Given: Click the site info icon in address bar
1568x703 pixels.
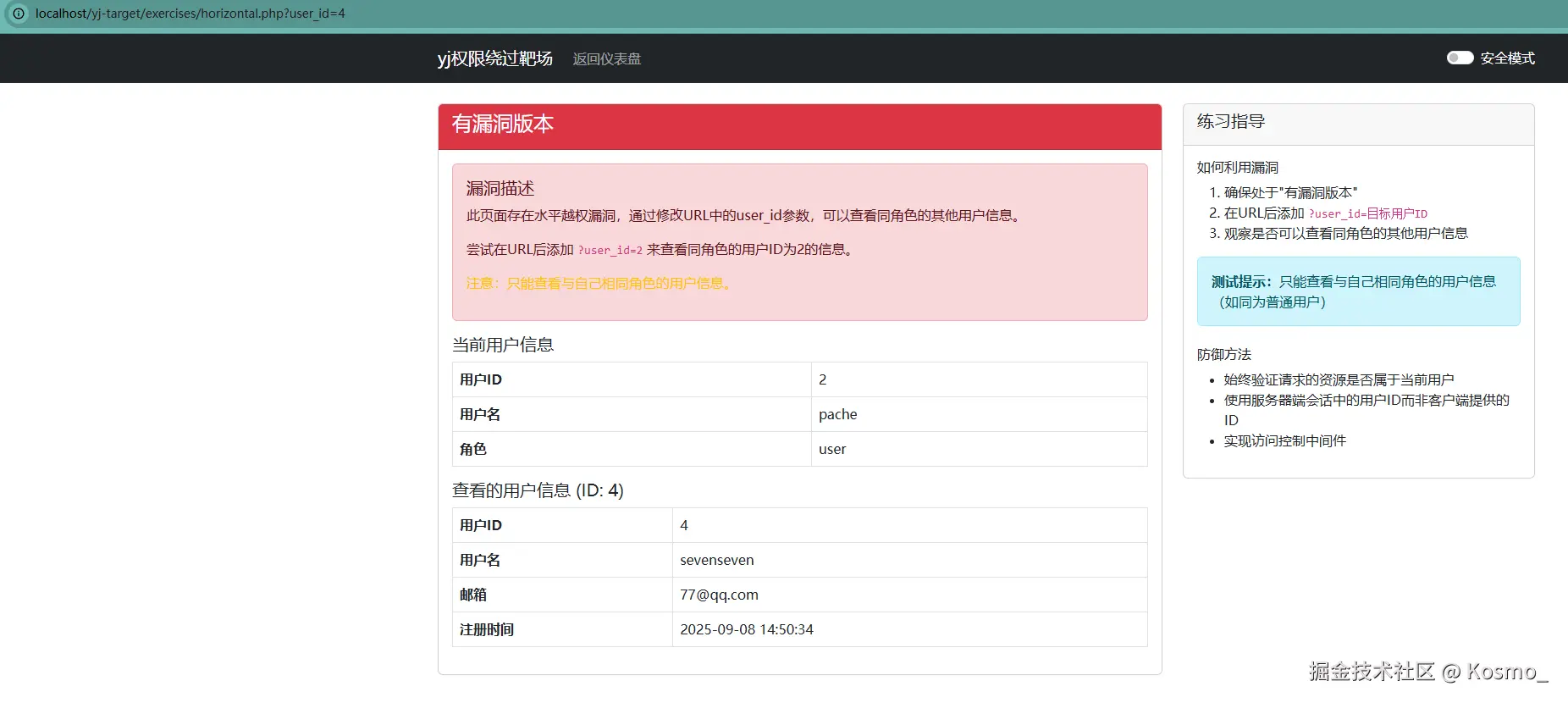Looking at the screenshot, I should (19, 14).
